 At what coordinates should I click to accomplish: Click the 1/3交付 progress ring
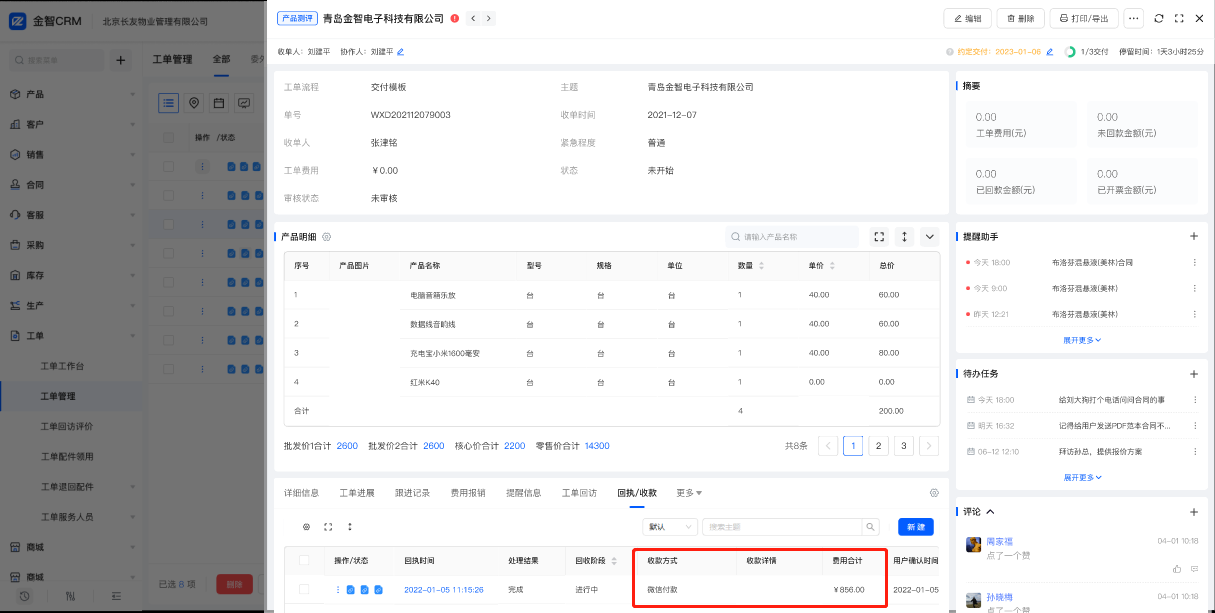pos(1071,51)
